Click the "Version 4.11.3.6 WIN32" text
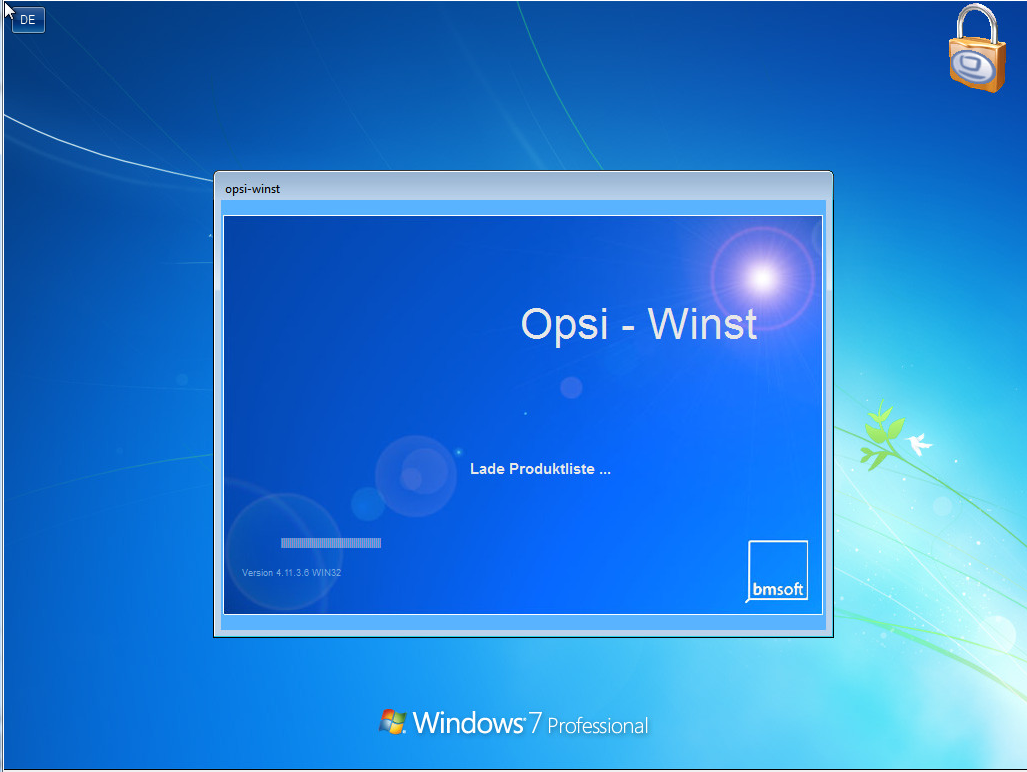 [291, 572]
